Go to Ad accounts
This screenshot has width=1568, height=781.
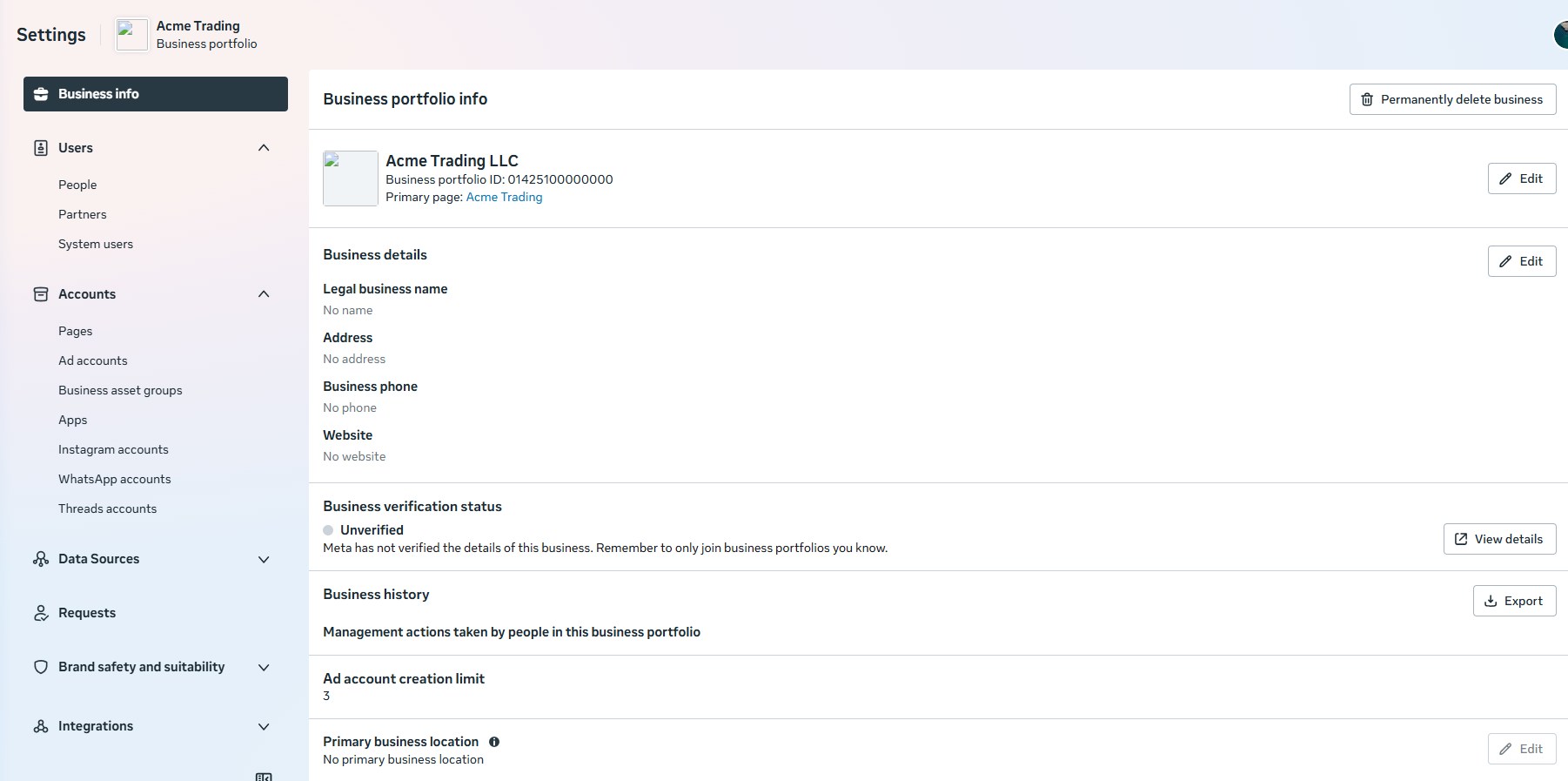click(93, 360)
